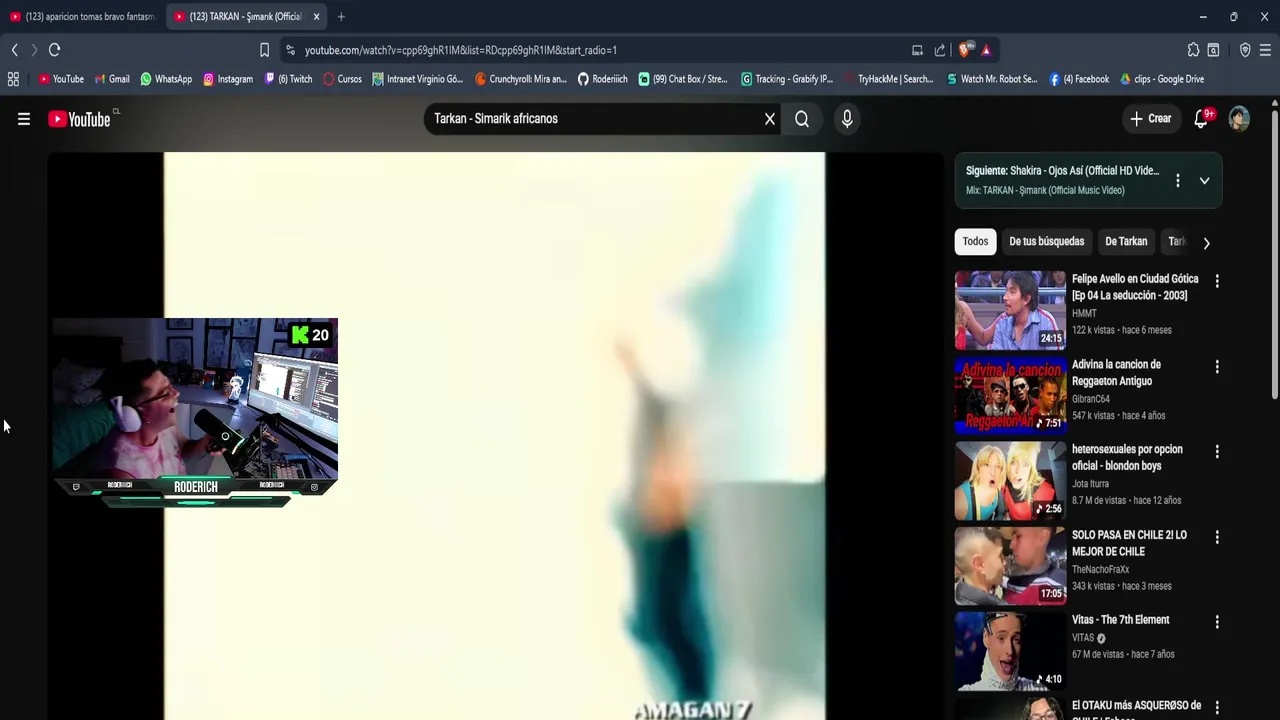Bookmark this page with the bookmark icon
Screen dimensions: 1280x720
(x=264, y=50)
